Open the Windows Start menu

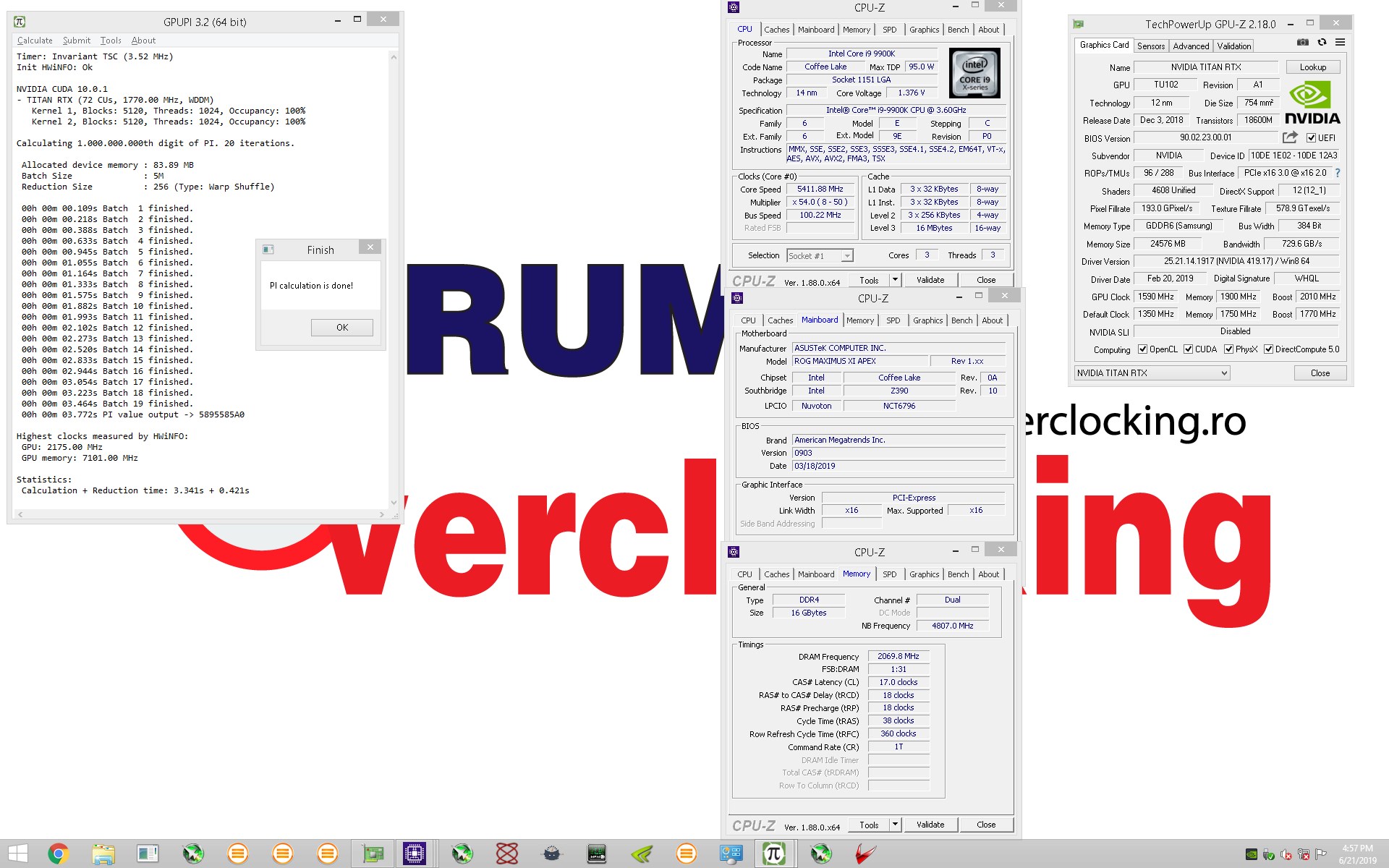pos(18,854)
